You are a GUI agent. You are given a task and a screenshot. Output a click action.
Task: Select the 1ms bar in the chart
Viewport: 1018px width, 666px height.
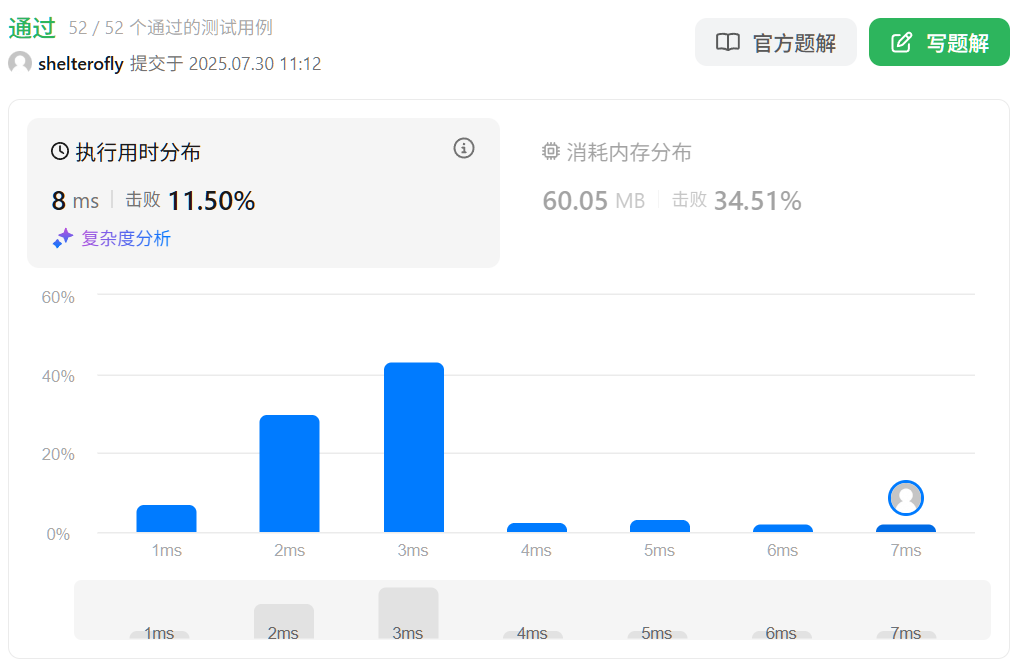[x=166, y=519]
